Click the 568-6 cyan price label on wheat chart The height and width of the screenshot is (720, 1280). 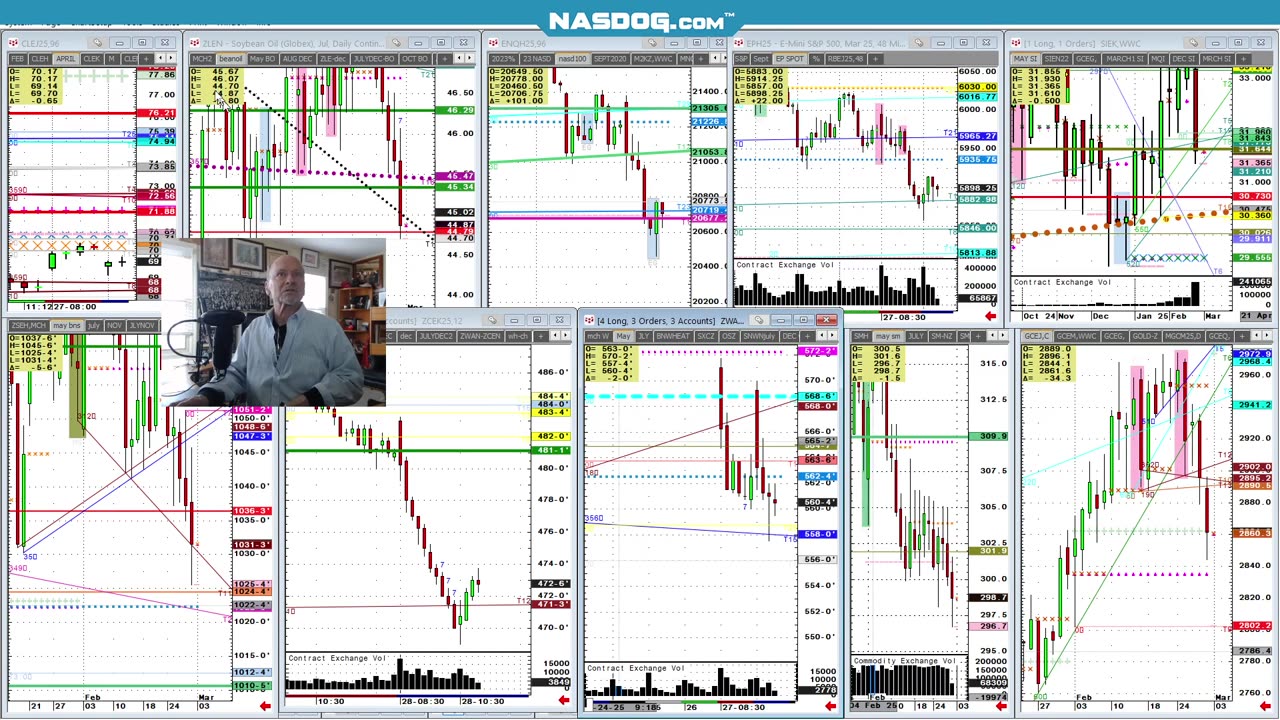(818, 397)
